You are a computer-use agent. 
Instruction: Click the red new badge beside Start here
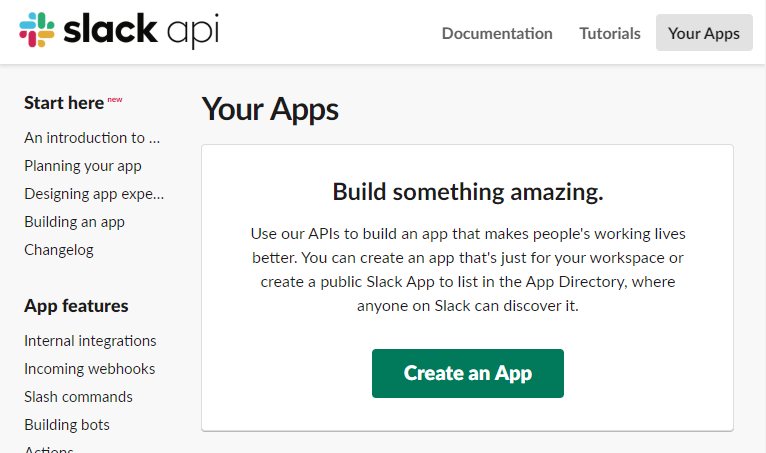click(115, 100)
